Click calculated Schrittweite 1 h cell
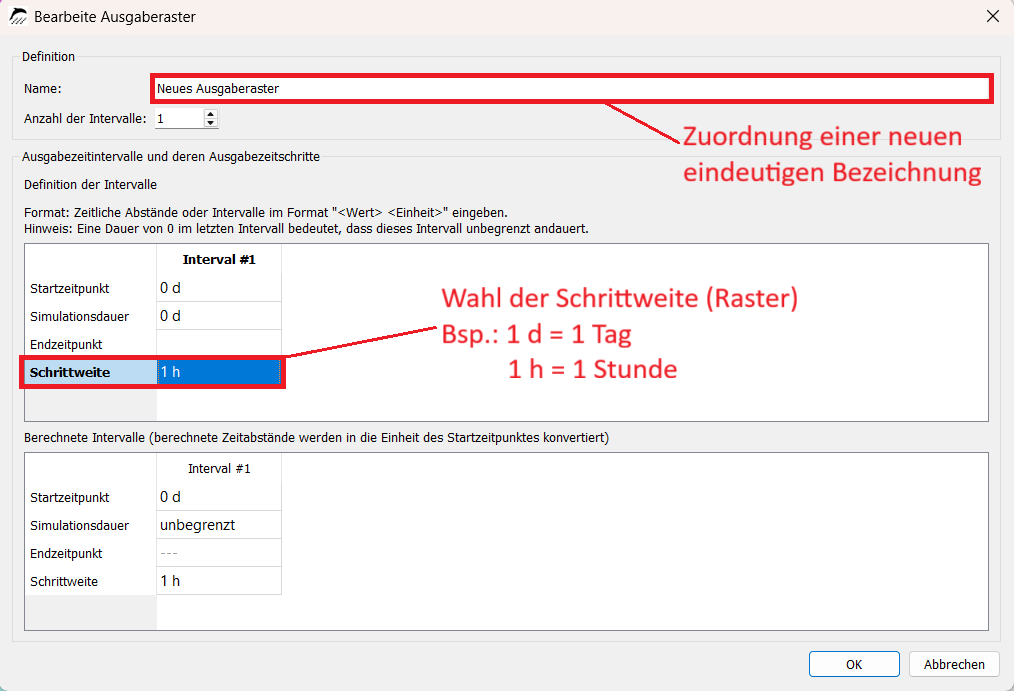This screenshot has height=691, width=1014. 219,580
